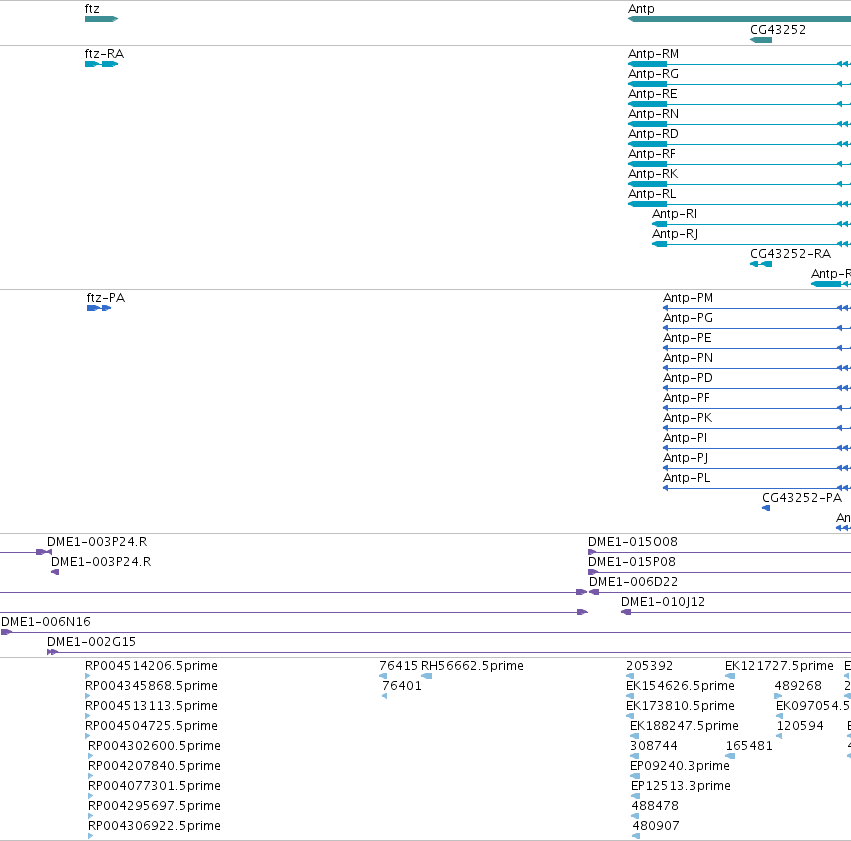Click EP09240.3prime feature label
The width and height of the screenshot is (851, 841).
680,766
